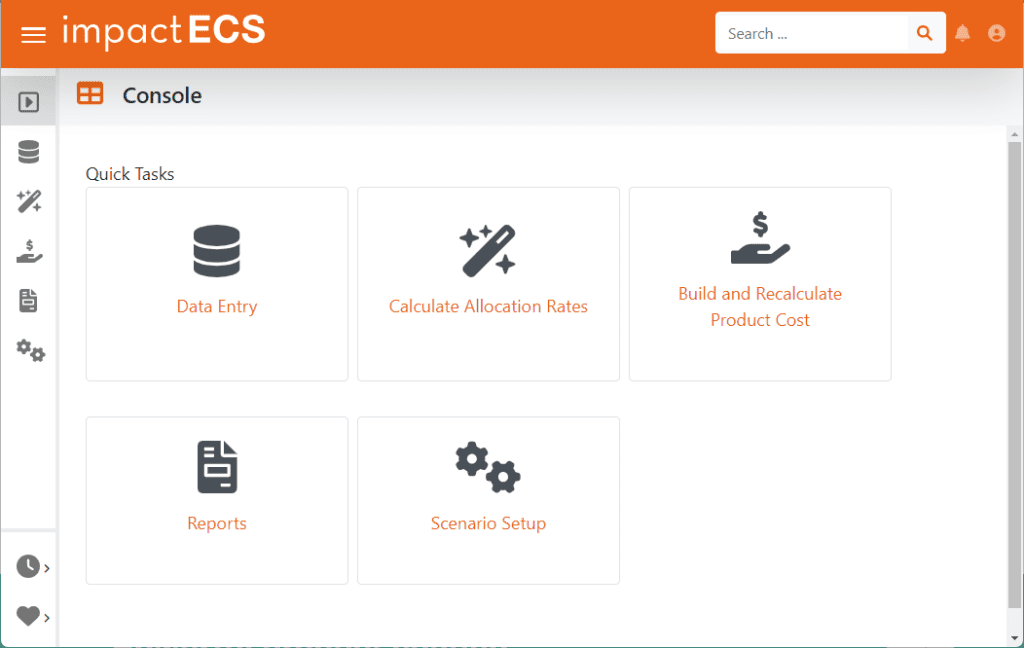Click the notification bell icon
Image resolution: width=1024 pixels, height=648 pixels.
(x=962, y=34)
